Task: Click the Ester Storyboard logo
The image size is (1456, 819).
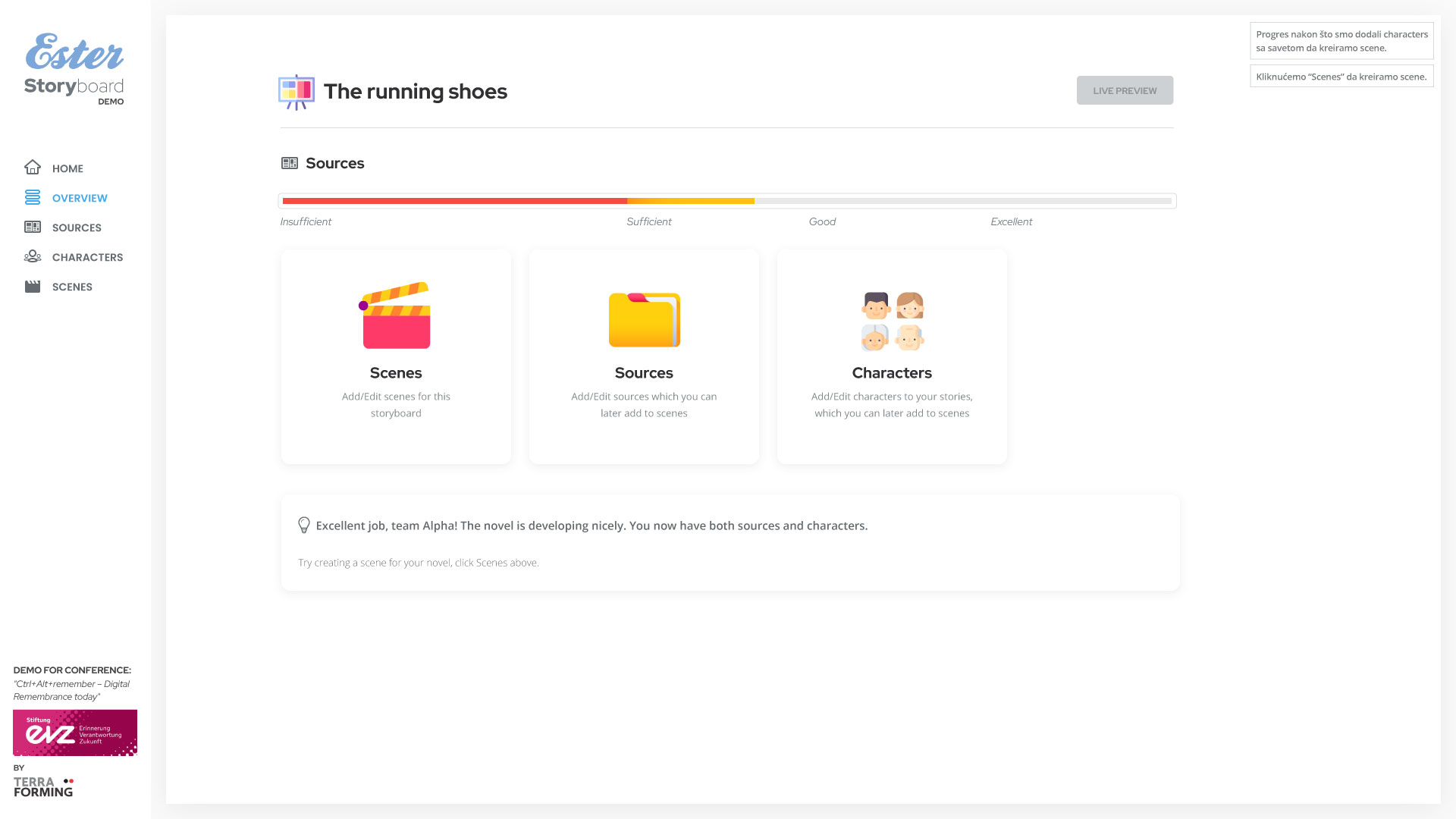Action: pos(74,68)
